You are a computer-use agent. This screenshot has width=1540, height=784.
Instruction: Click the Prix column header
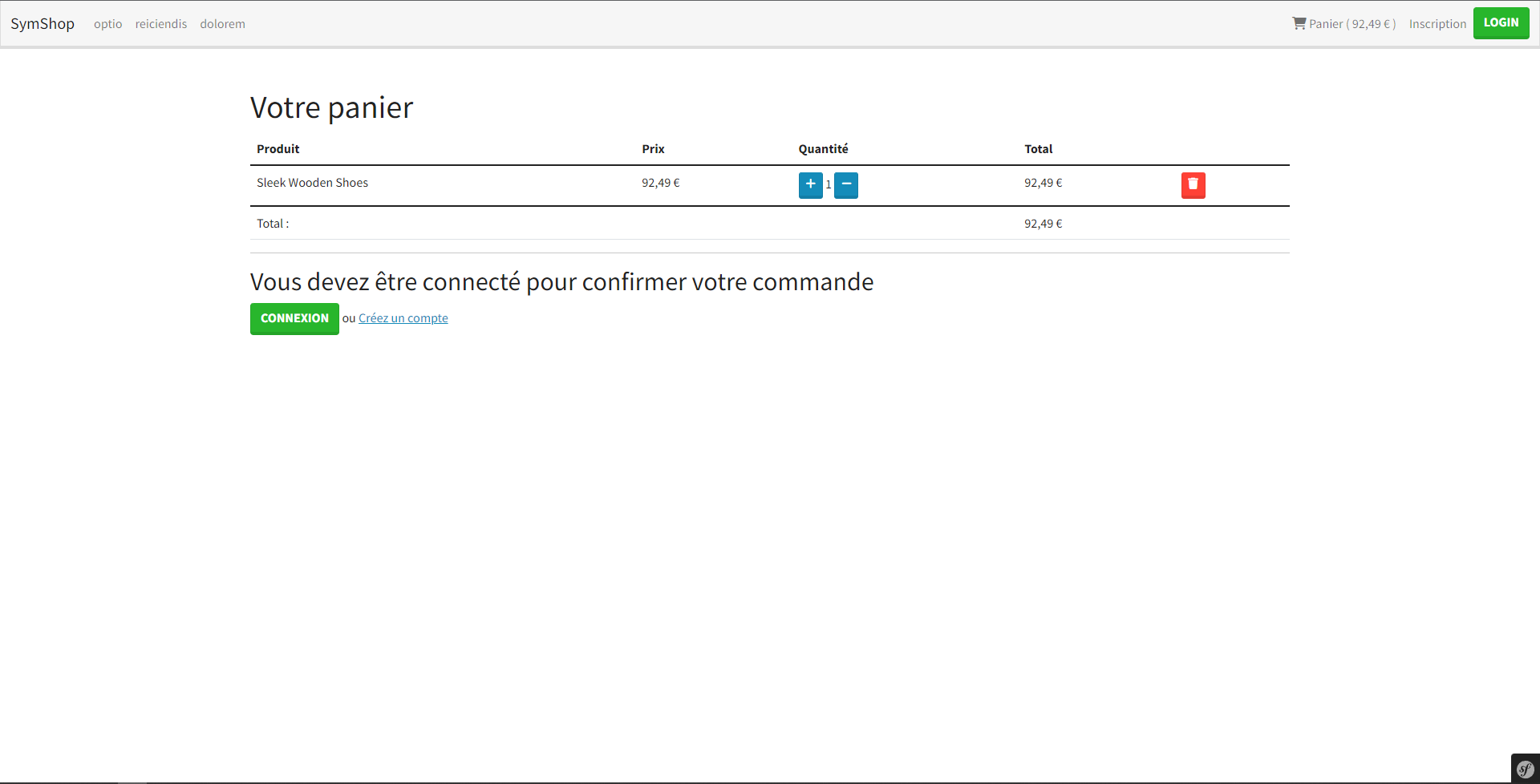click(653, 149)
